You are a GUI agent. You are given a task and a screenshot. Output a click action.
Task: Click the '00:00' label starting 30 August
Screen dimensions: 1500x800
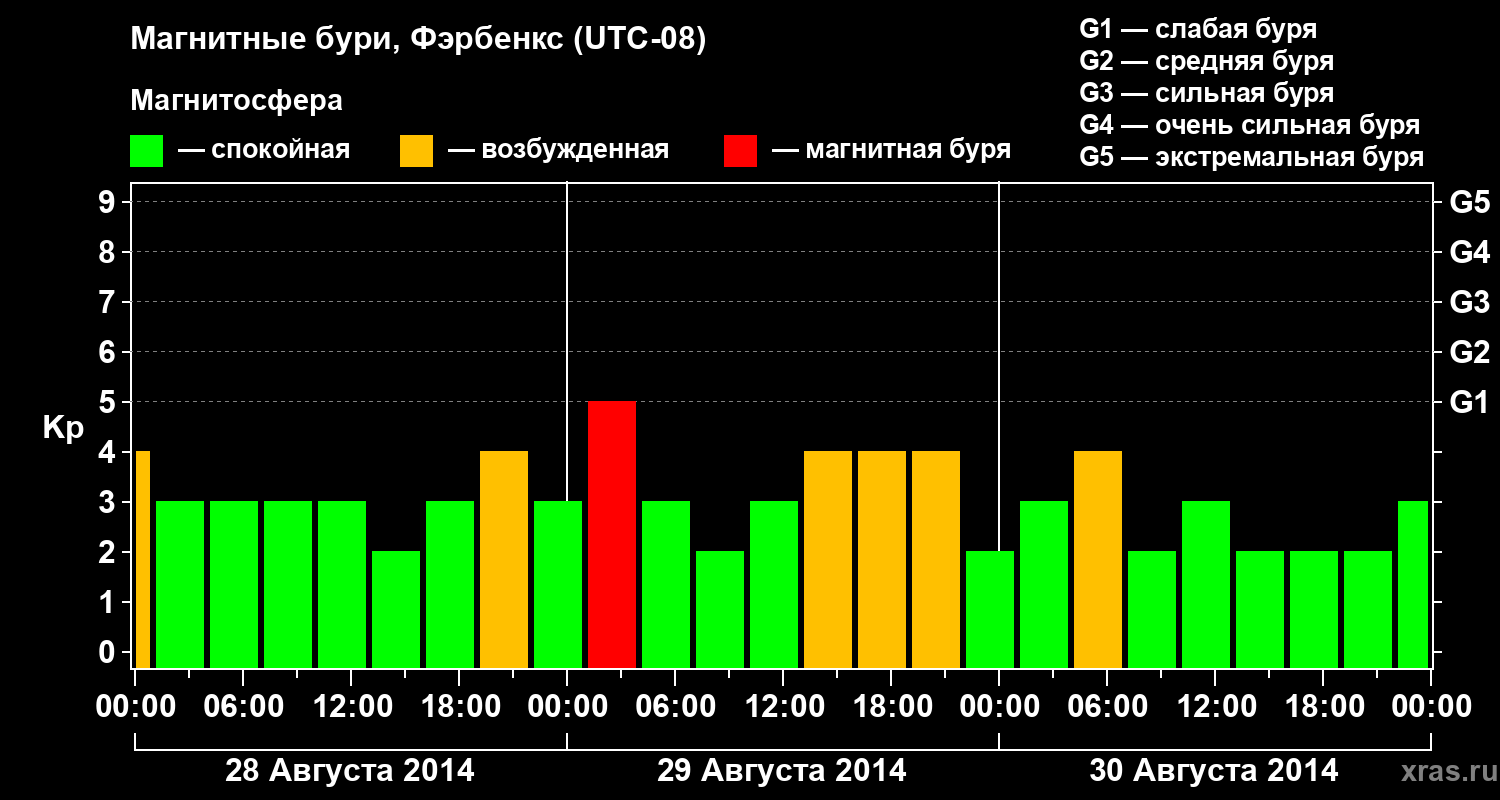click(x=999, y=707)
